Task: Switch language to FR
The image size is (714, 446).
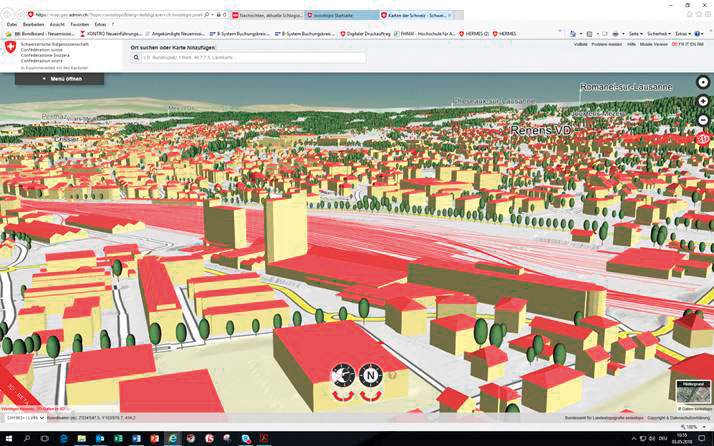Action: [681, 44]
